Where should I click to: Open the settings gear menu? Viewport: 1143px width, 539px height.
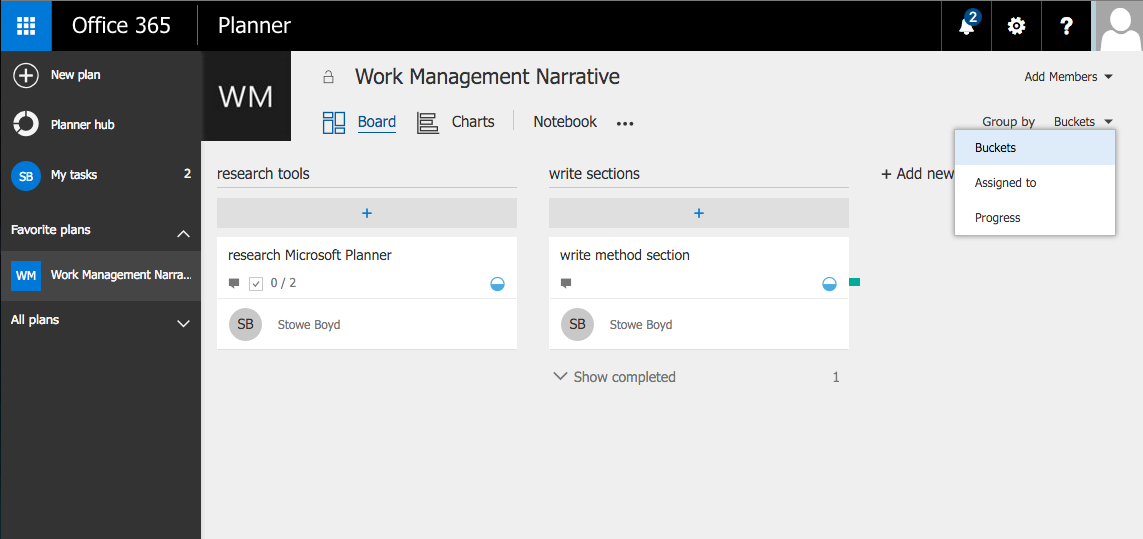coord(1016,26)
